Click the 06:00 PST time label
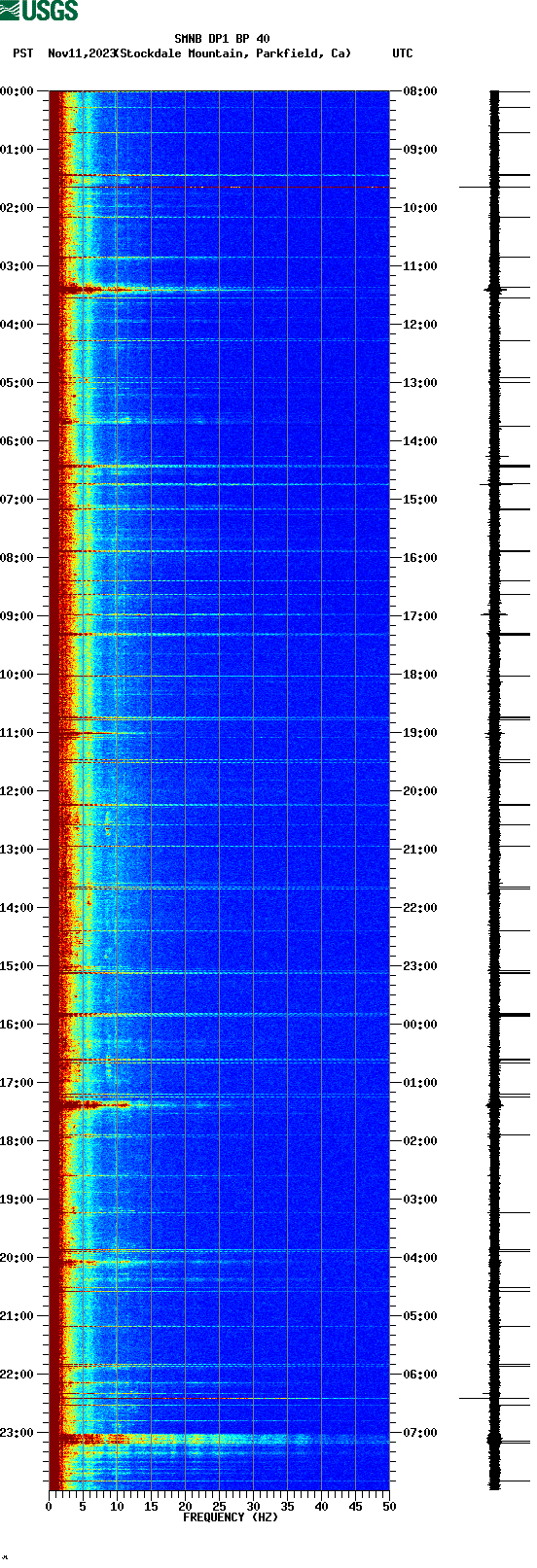The height and width of the screenshot is (1568, 537). [17, 441]
